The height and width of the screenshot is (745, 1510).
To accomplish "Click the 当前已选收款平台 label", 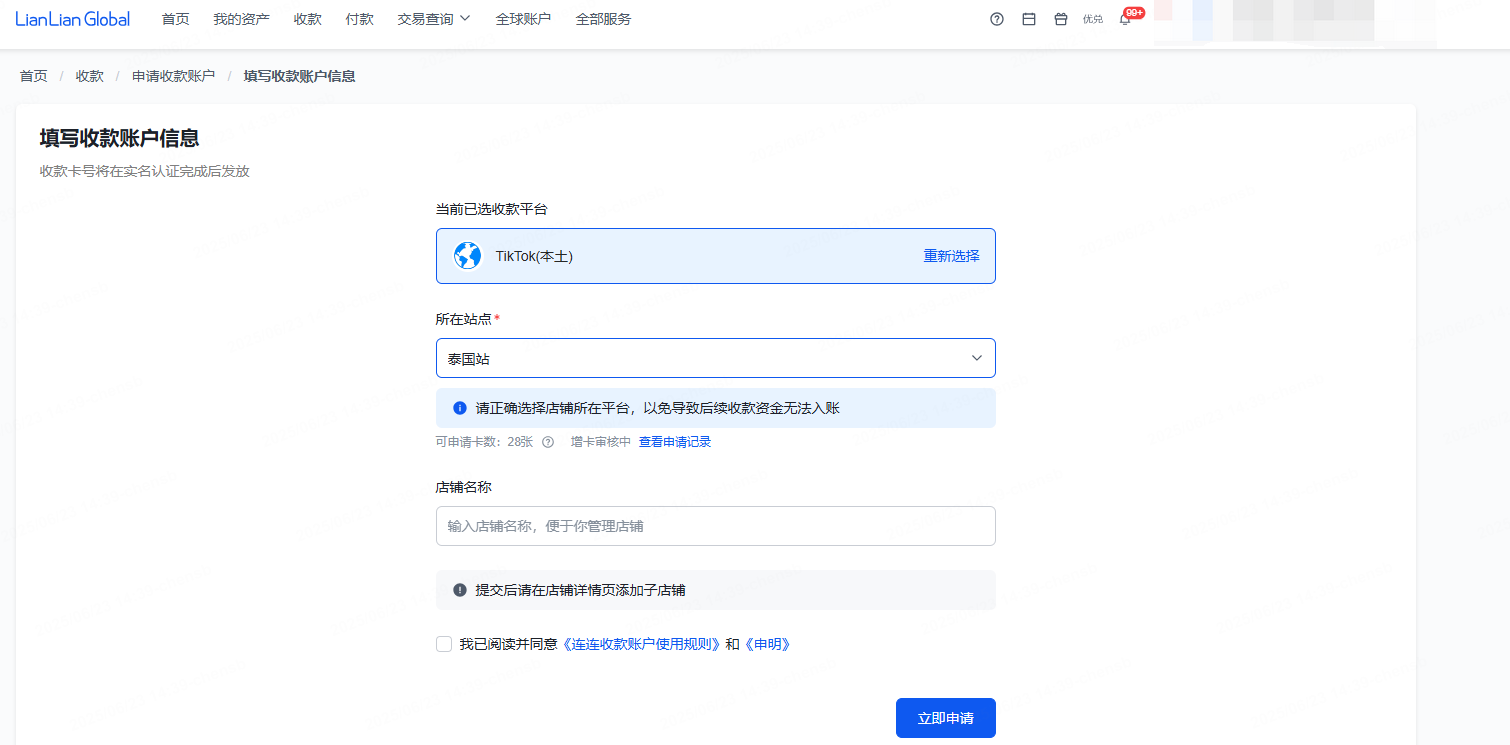I will tap(492, 209).
